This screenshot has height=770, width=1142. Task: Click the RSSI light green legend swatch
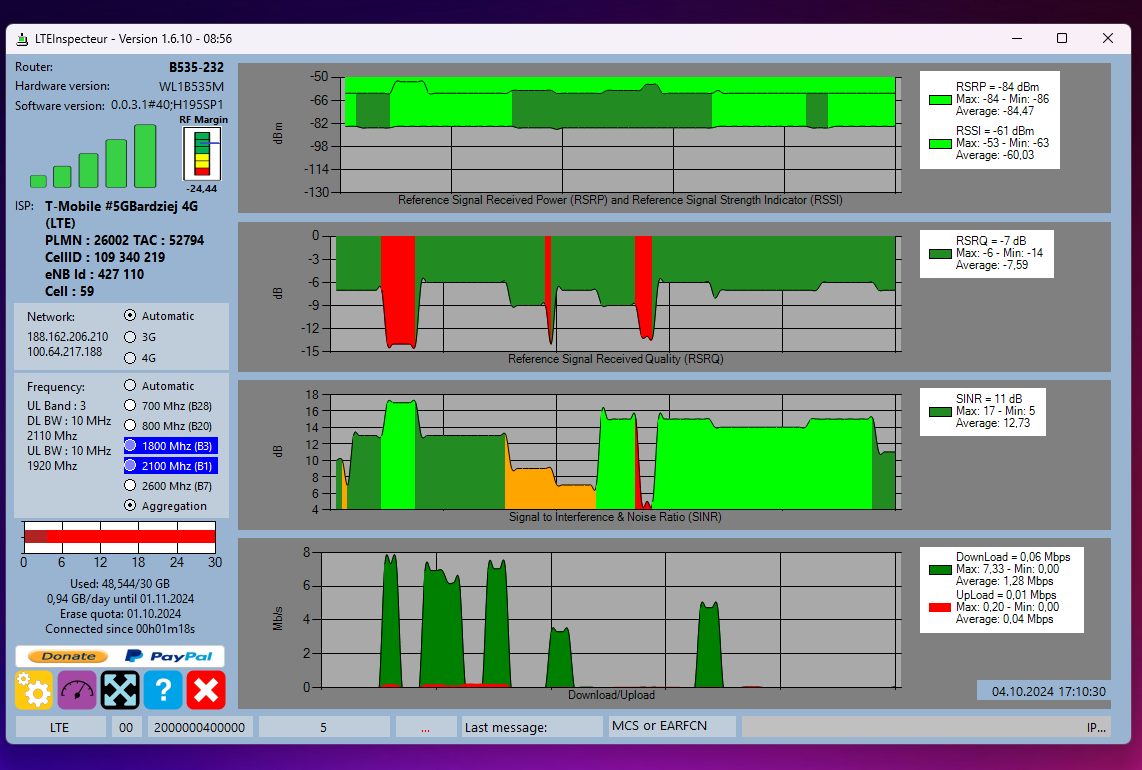pos(940,144)
